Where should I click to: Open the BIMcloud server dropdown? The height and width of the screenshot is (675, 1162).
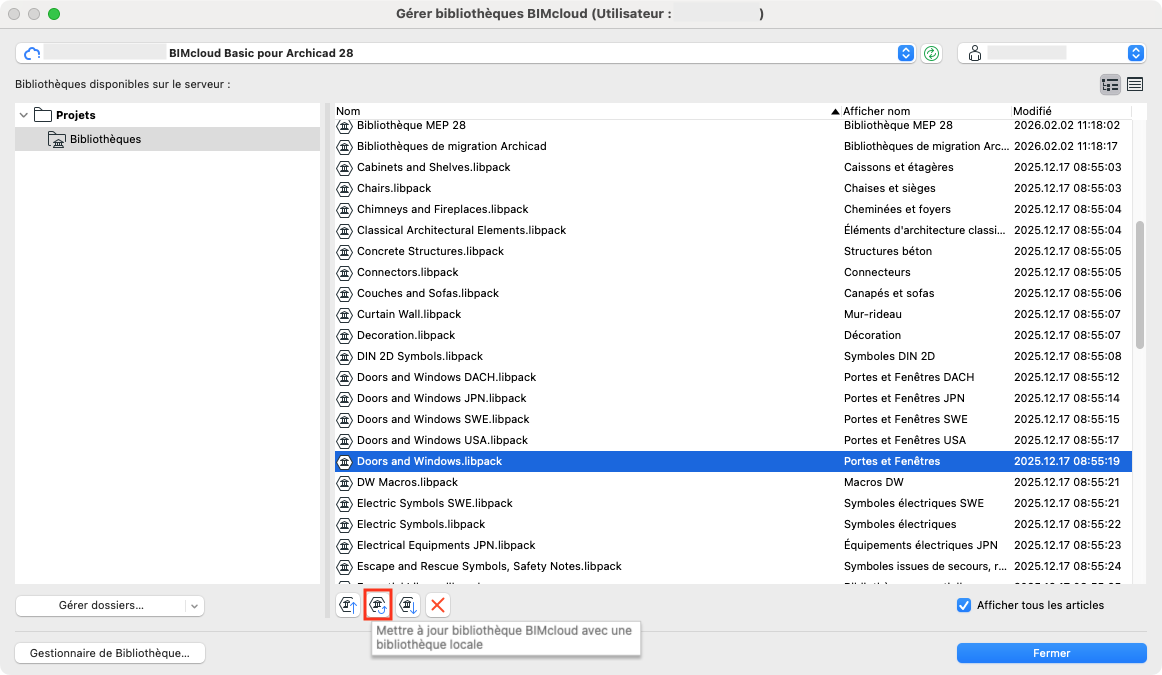906,53
